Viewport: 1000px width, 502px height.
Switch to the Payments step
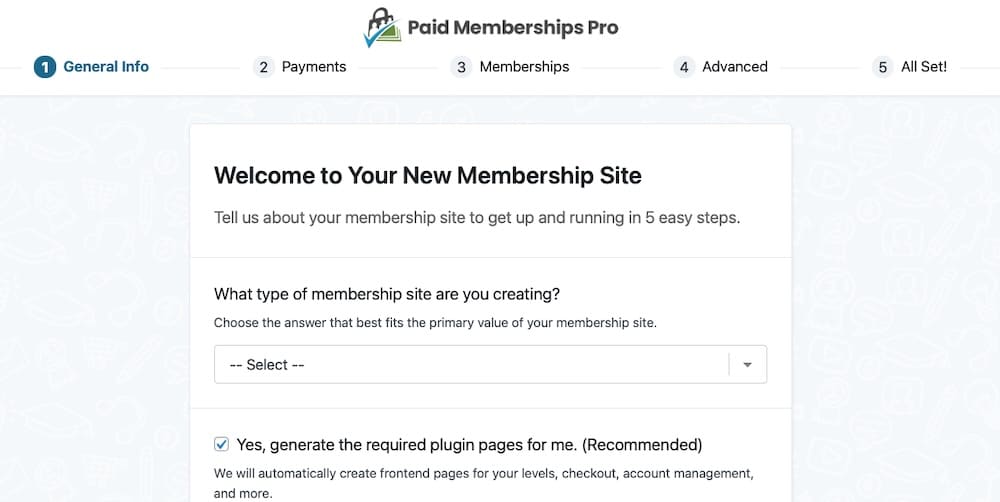tap(313, 67)
